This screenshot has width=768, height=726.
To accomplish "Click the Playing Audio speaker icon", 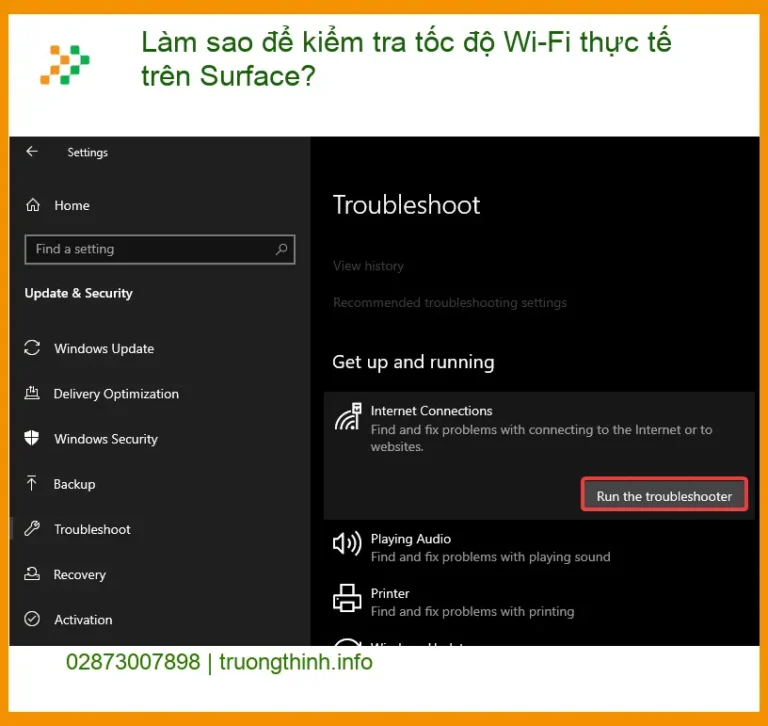I will [347, 543].
